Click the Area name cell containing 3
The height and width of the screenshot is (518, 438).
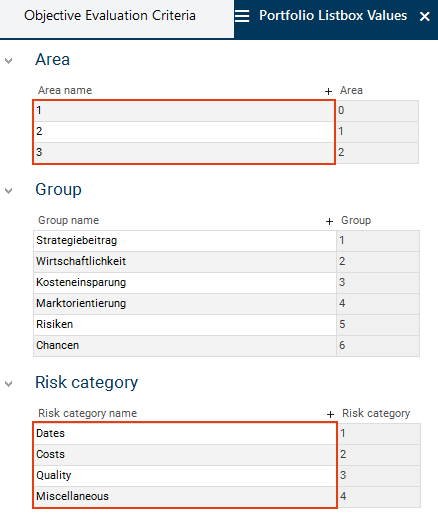pos(184,153)
